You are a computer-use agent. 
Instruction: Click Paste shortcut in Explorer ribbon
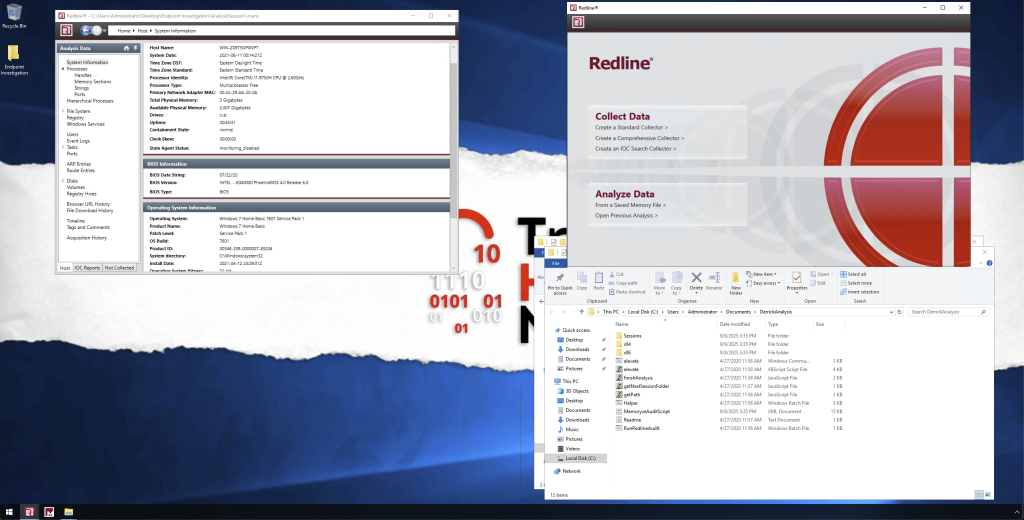[x=627, y=292]
